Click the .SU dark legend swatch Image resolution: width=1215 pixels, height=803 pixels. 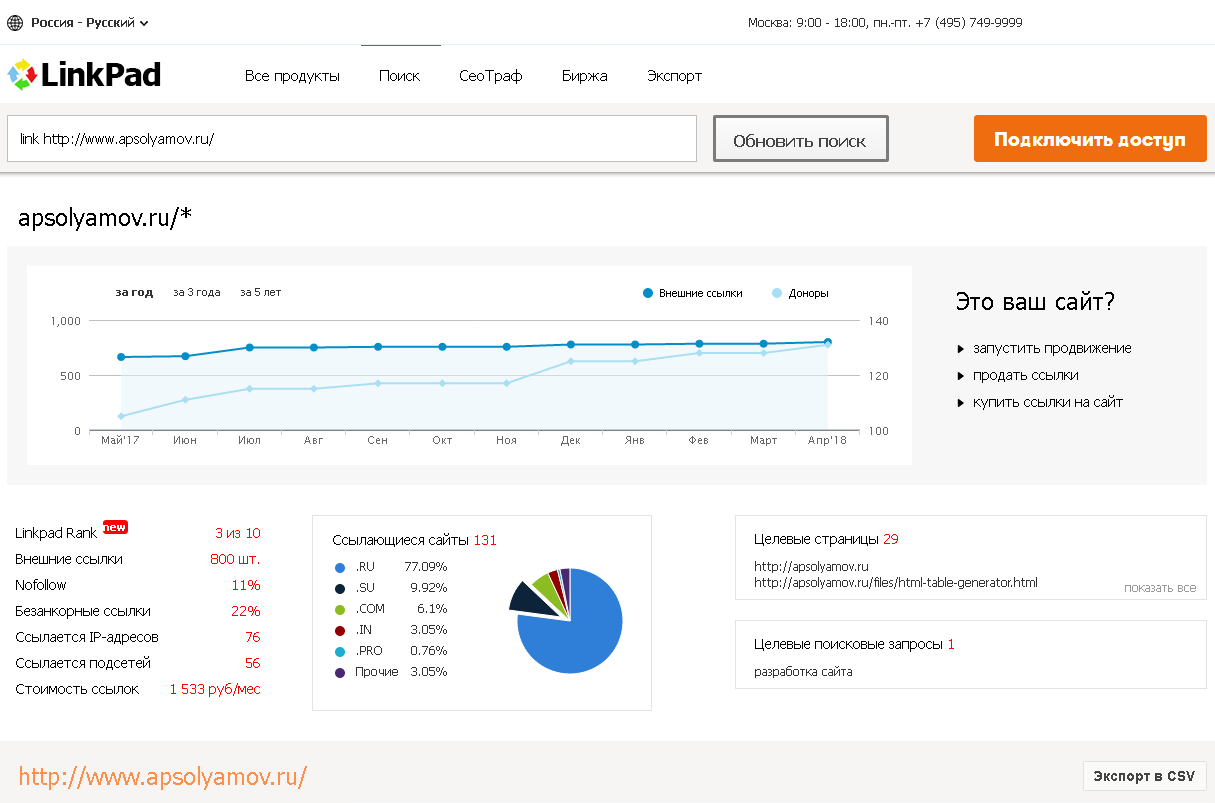click(x=340, y=588)
